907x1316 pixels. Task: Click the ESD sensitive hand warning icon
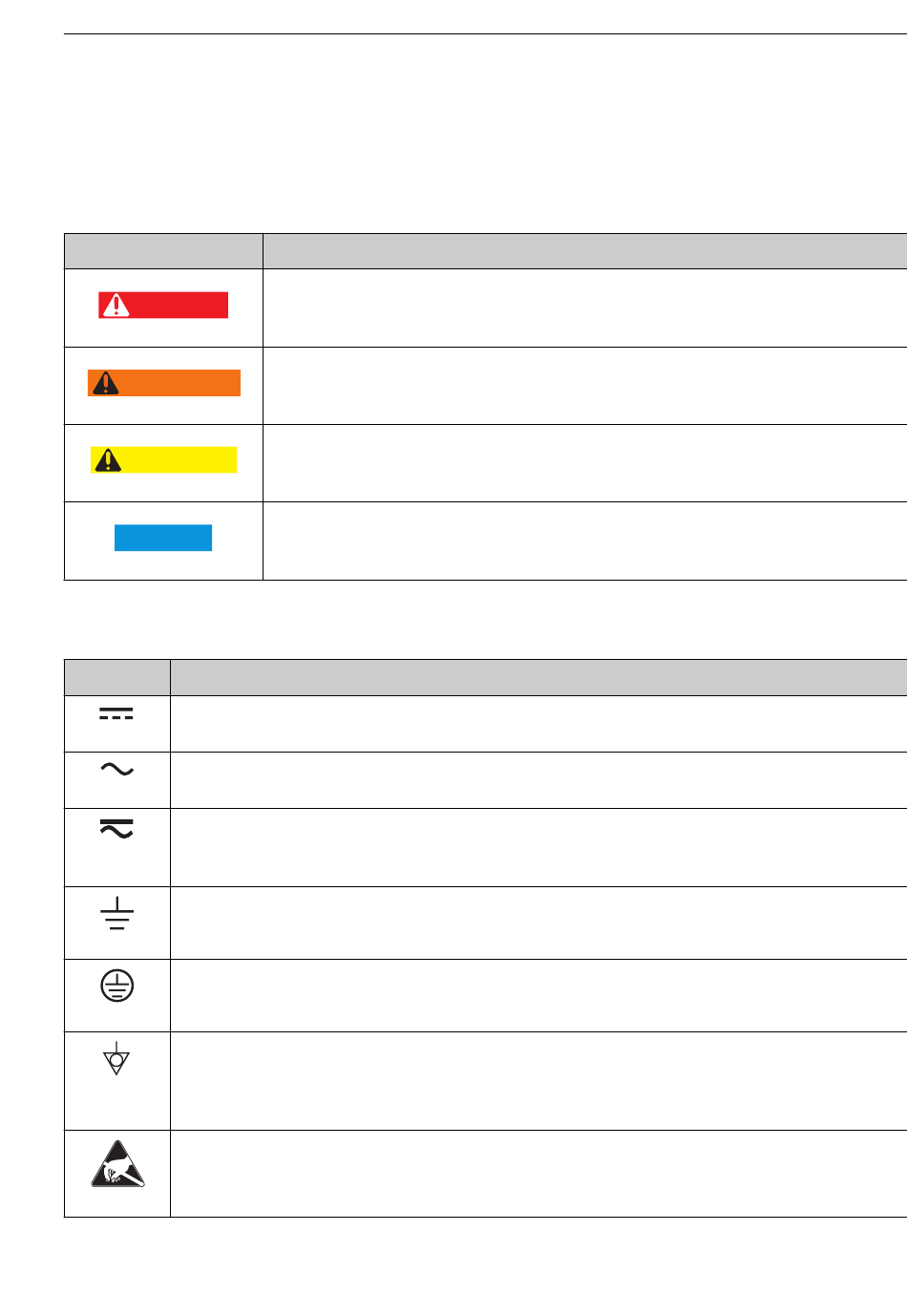117,1163
